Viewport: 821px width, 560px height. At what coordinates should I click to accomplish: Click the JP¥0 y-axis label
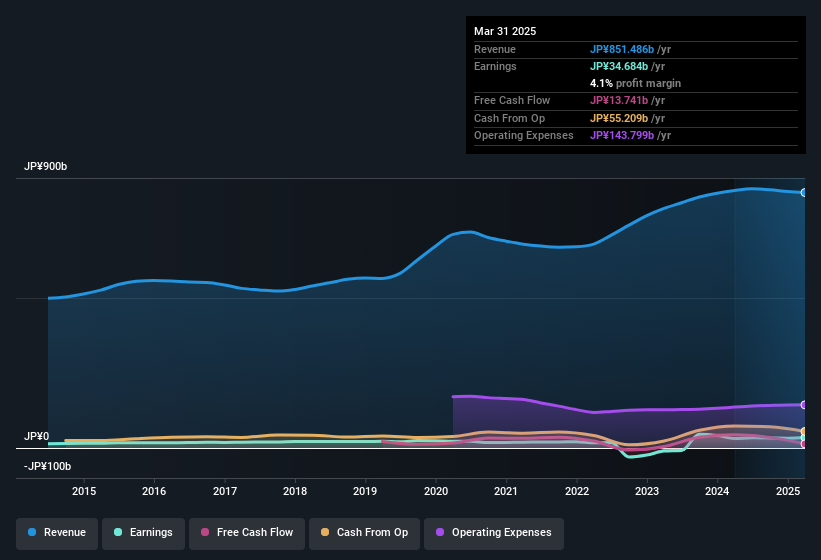[x=37, y=436]
